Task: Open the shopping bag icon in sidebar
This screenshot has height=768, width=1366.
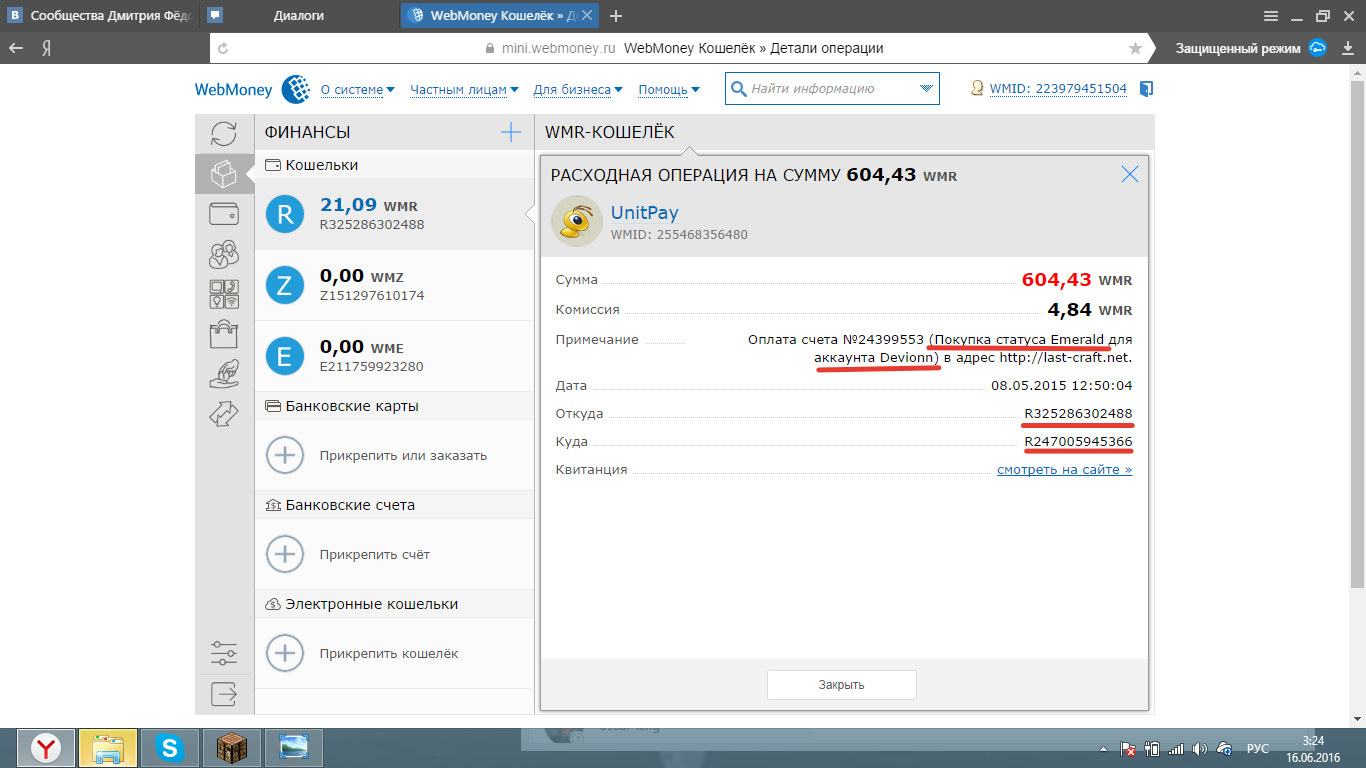Action: [x=224, y=334]
